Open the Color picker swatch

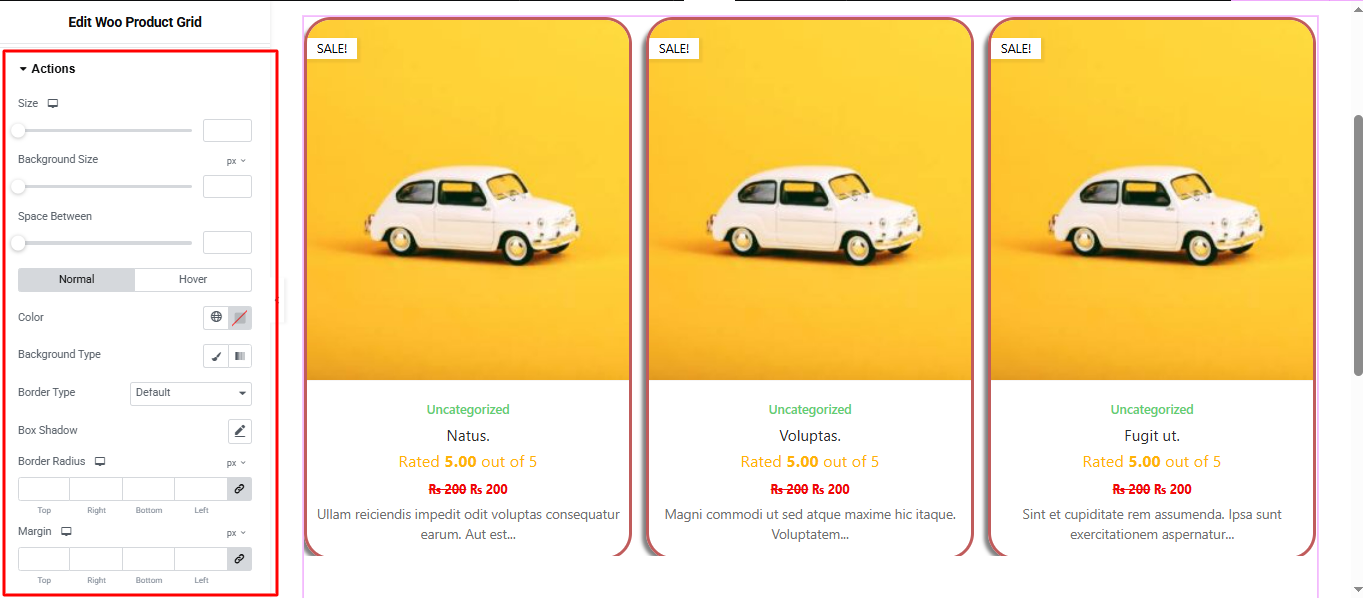[x=240, y=318]
